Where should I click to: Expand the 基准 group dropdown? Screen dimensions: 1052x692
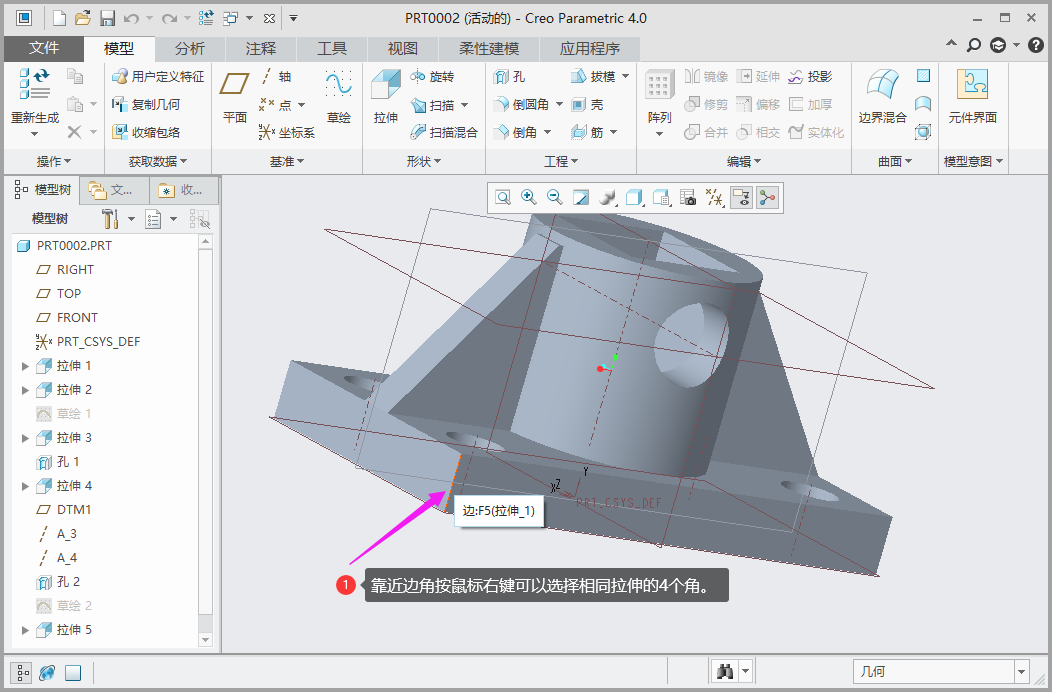(x=286, y=161)
